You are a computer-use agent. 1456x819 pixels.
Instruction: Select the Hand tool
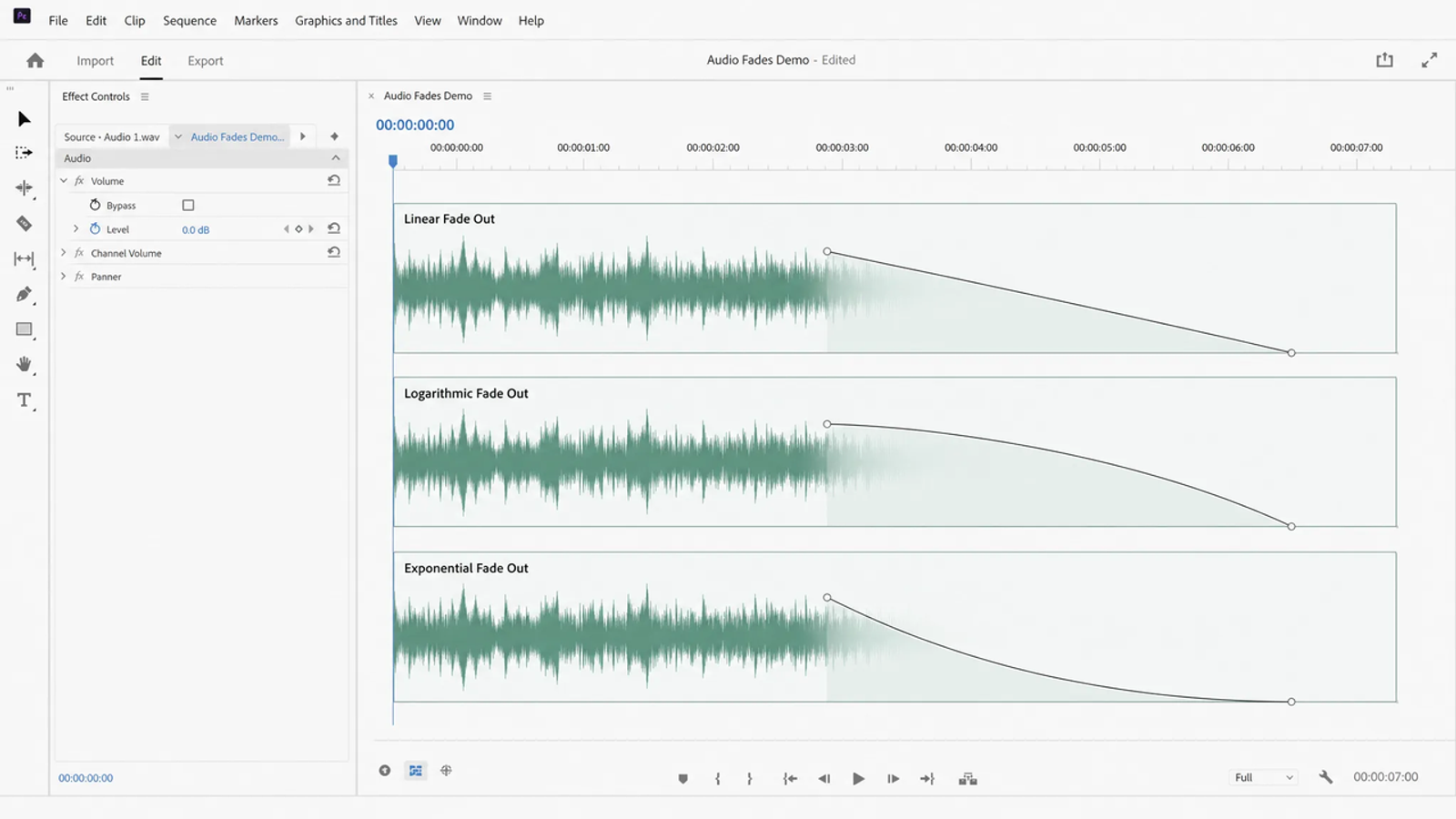[x=25, y=365]
